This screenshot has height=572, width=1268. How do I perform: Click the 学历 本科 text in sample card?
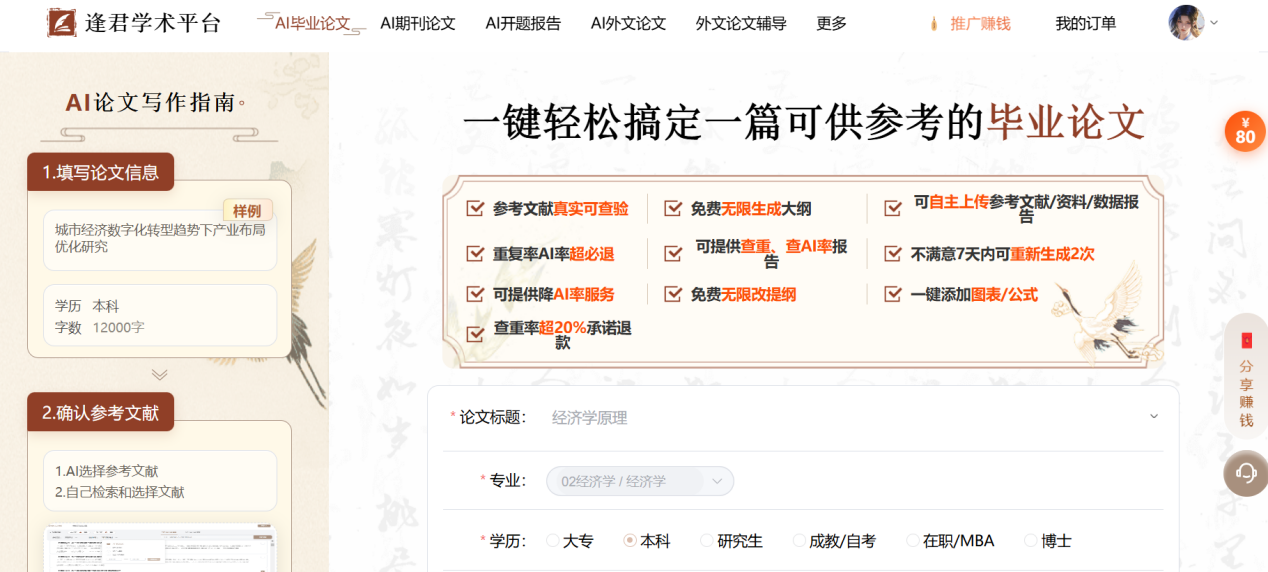coord(87,306)
